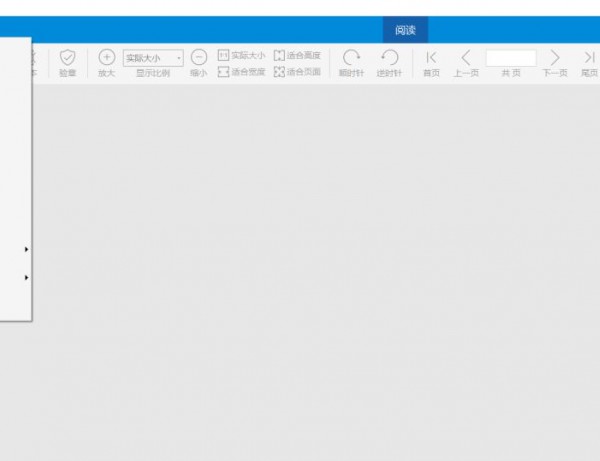
Task: Expand the lower submenu arrow in left menu
Action: point(26,277)
